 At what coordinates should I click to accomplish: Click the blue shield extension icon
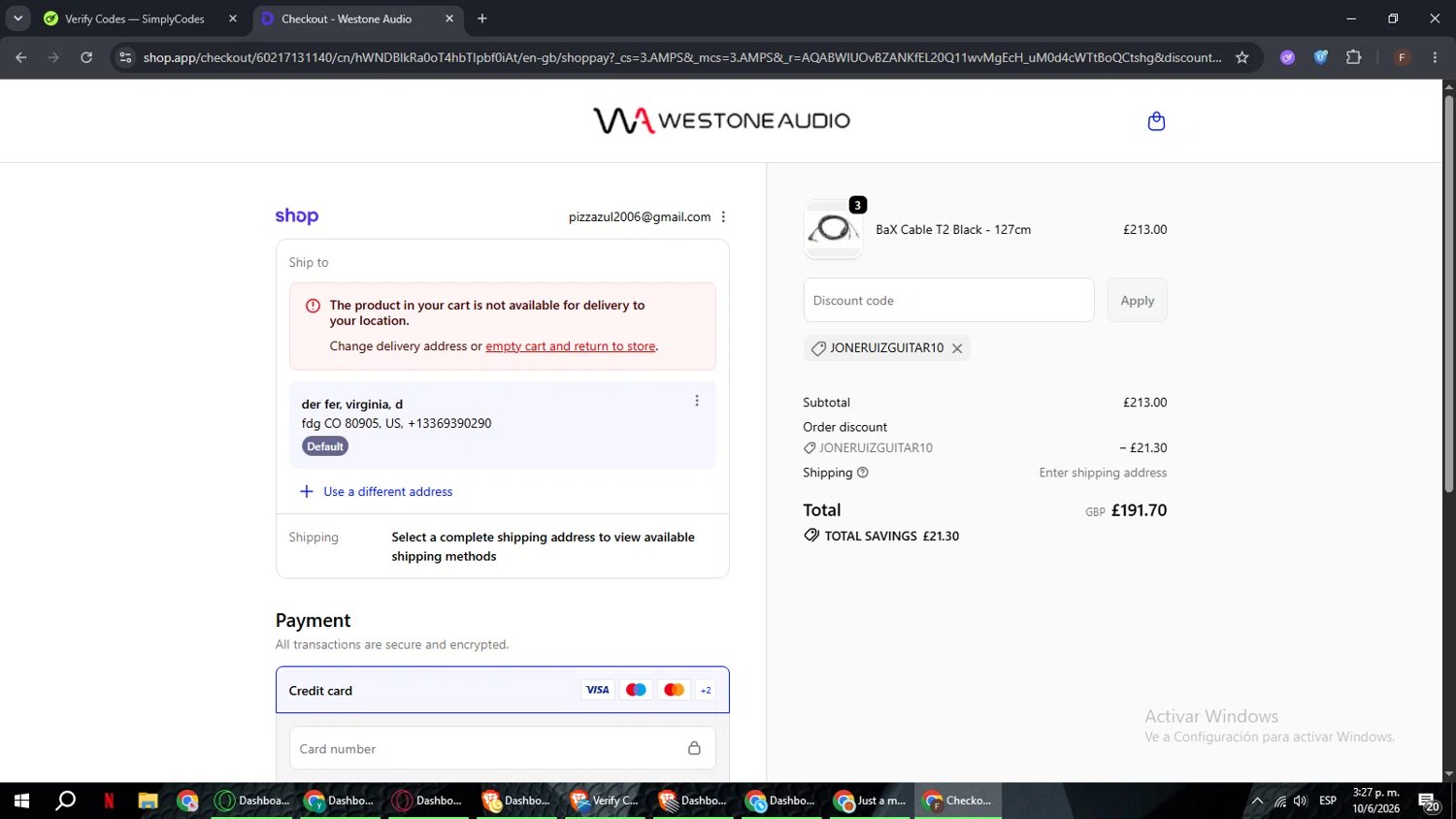click(x=1321, y=57)
